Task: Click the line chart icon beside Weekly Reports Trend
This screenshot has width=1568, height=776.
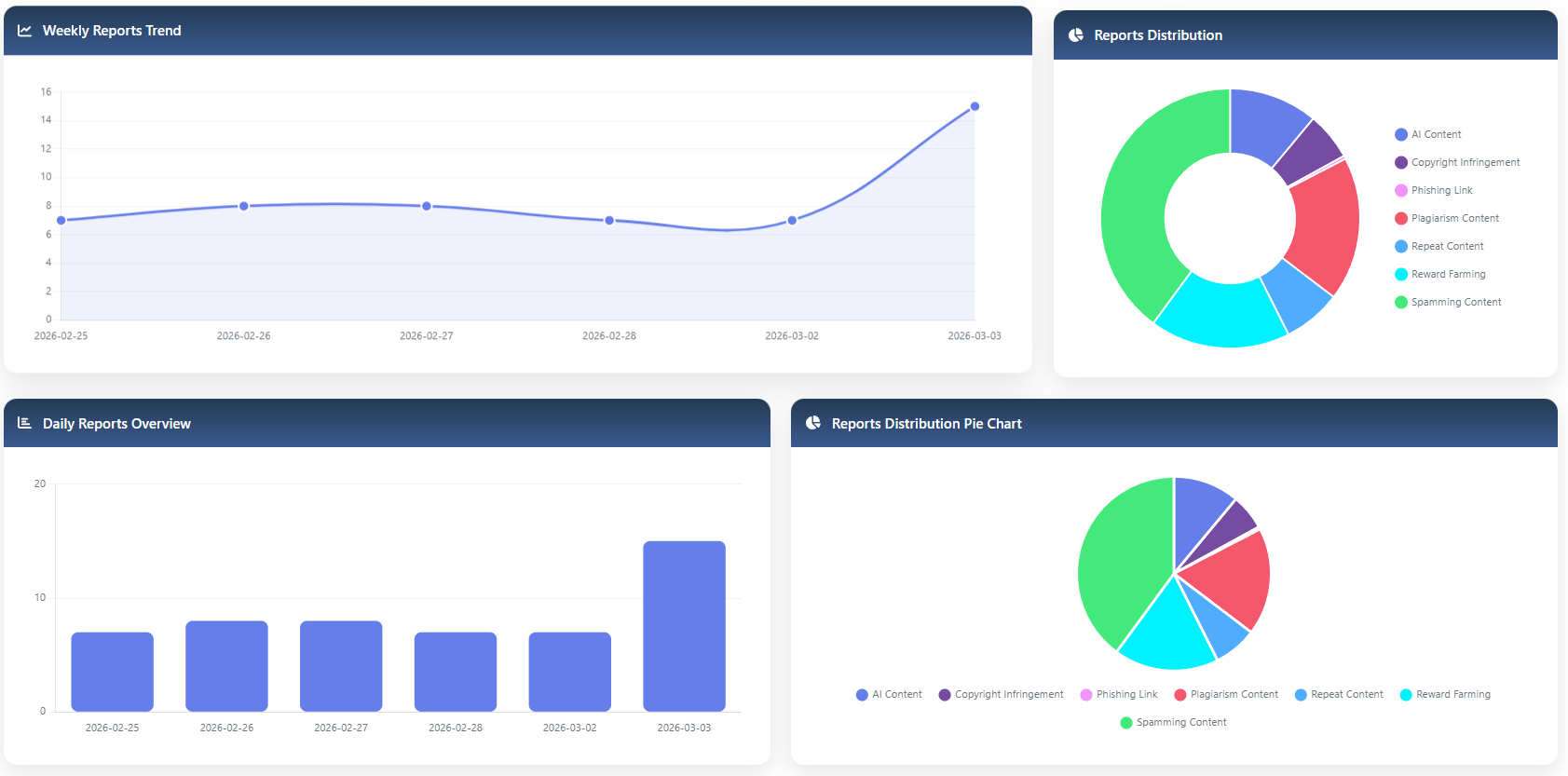Action: 24,31
